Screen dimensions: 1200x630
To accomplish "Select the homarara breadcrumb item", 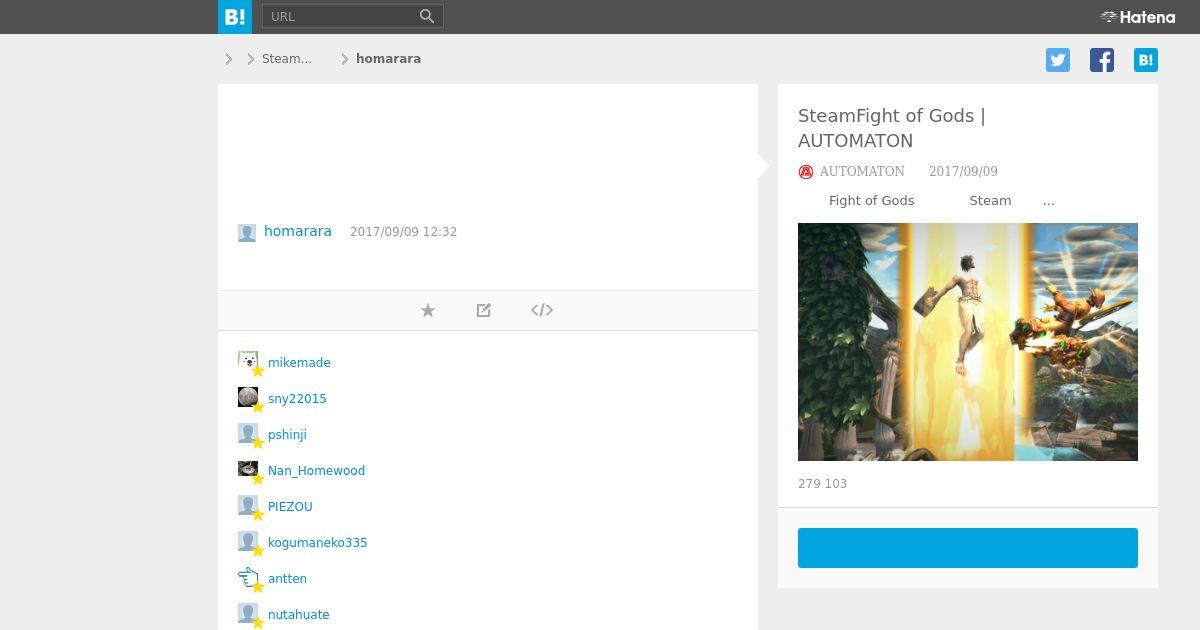I will tap(388, 59).
